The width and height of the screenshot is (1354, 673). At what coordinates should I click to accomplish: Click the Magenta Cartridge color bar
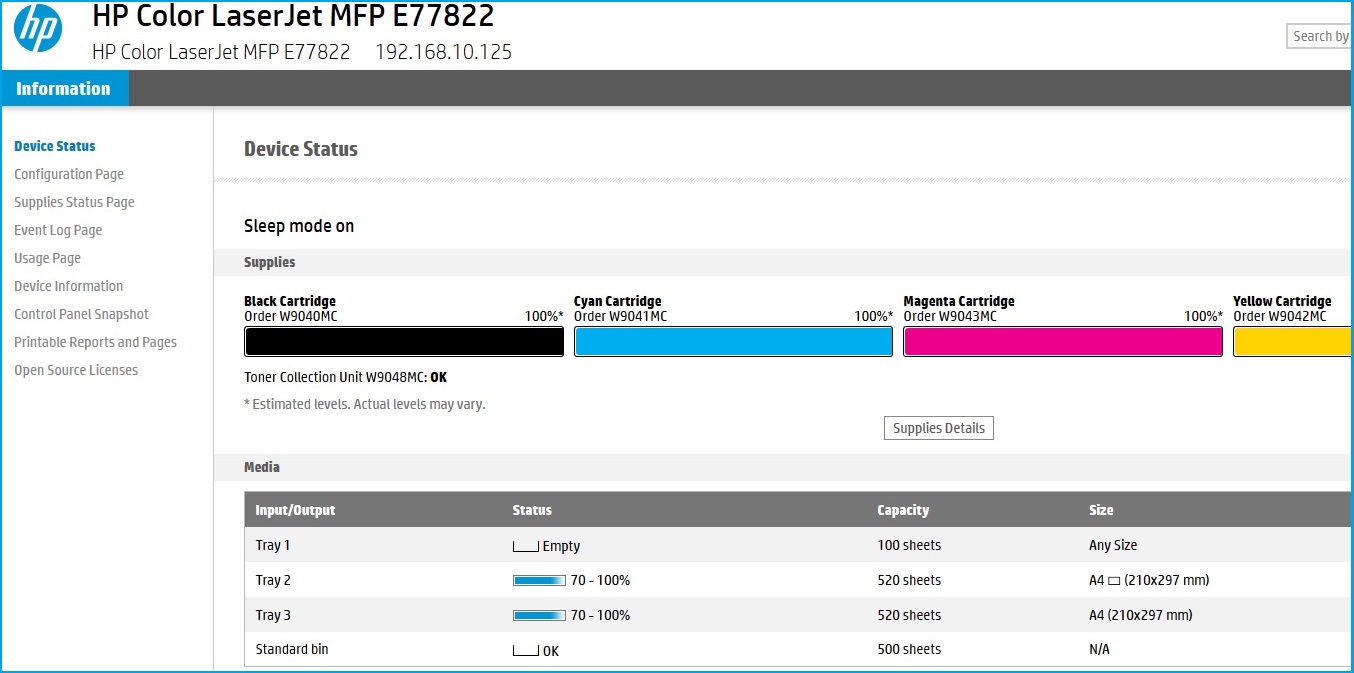pyautogui.click(x=1062, y=341)
